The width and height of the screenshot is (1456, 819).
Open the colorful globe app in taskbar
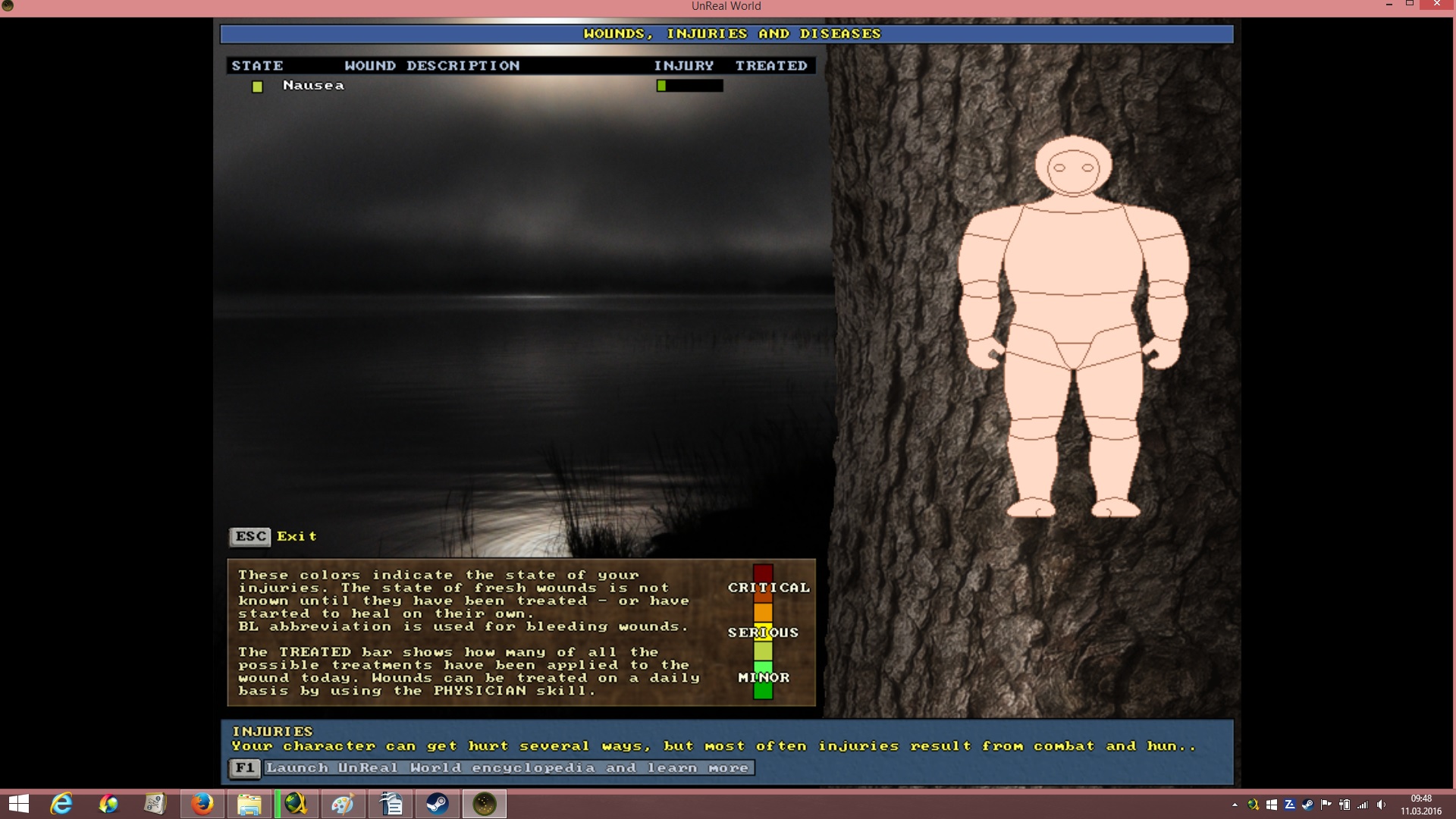108,804
